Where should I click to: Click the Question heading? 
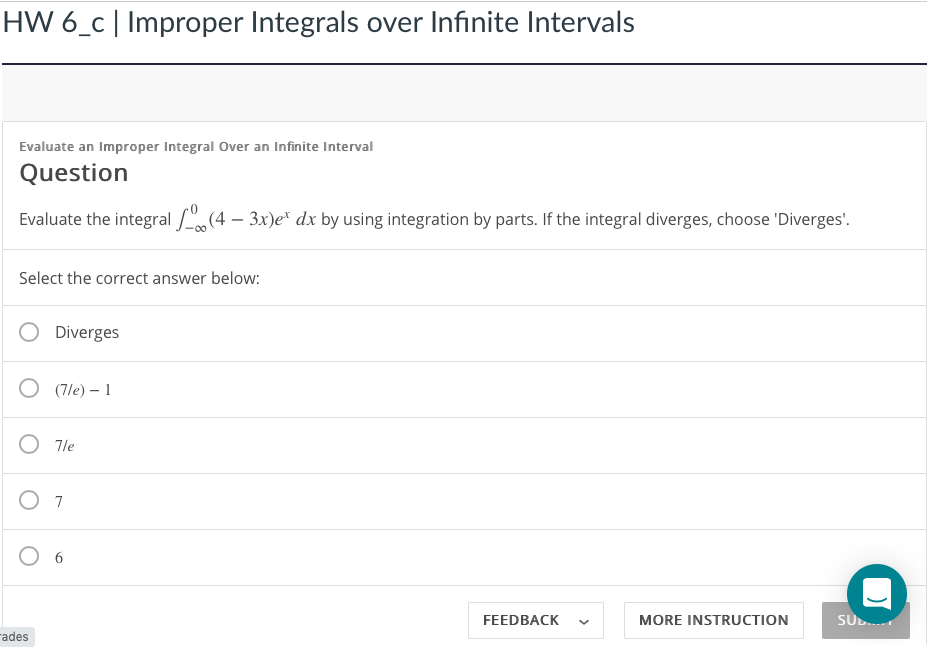(73, 172)
